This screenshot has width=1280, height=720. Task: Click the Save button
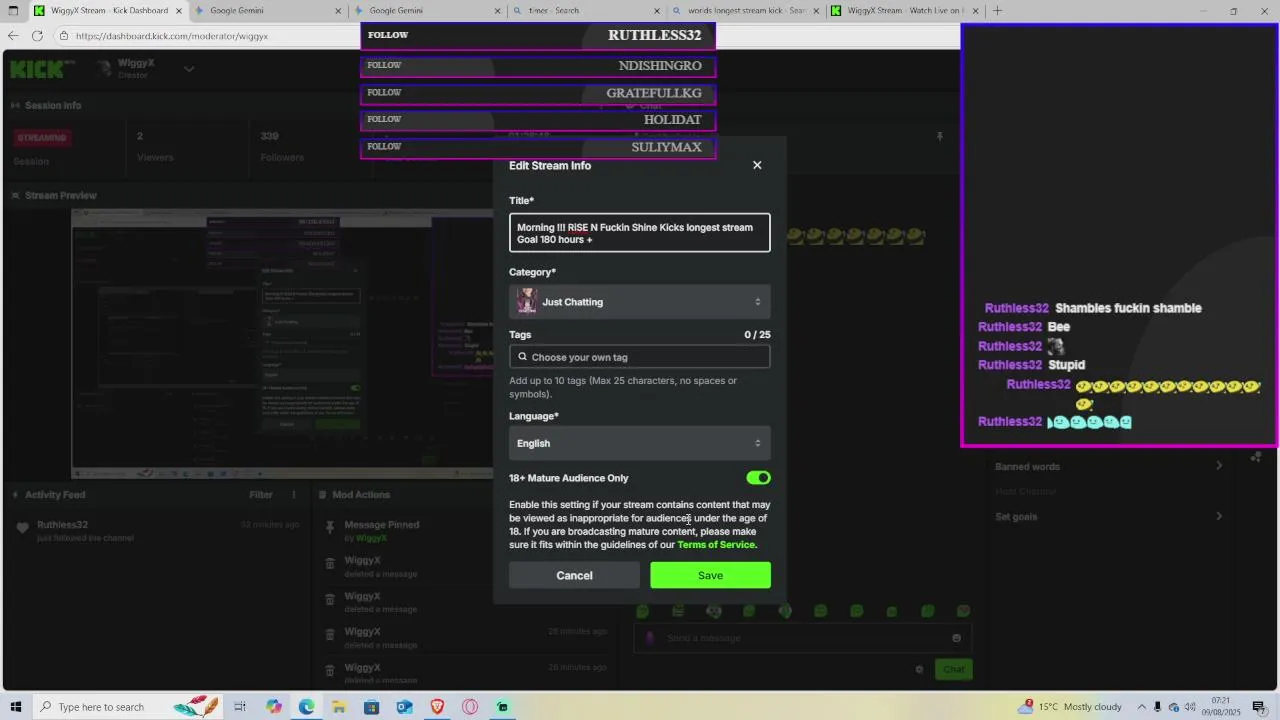click(710, 575)
